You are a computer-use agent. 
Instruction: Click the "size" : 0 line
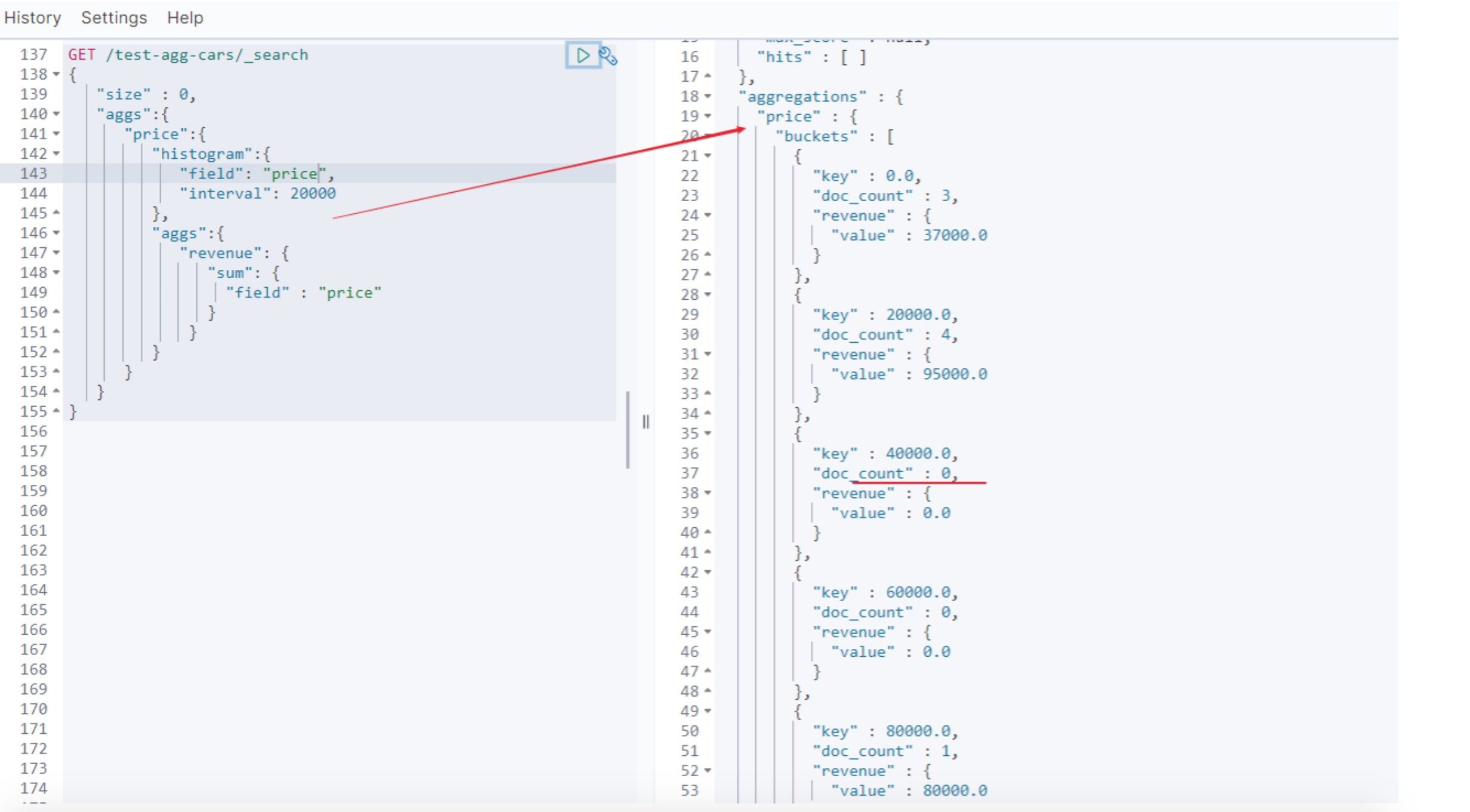pos(146,94)
